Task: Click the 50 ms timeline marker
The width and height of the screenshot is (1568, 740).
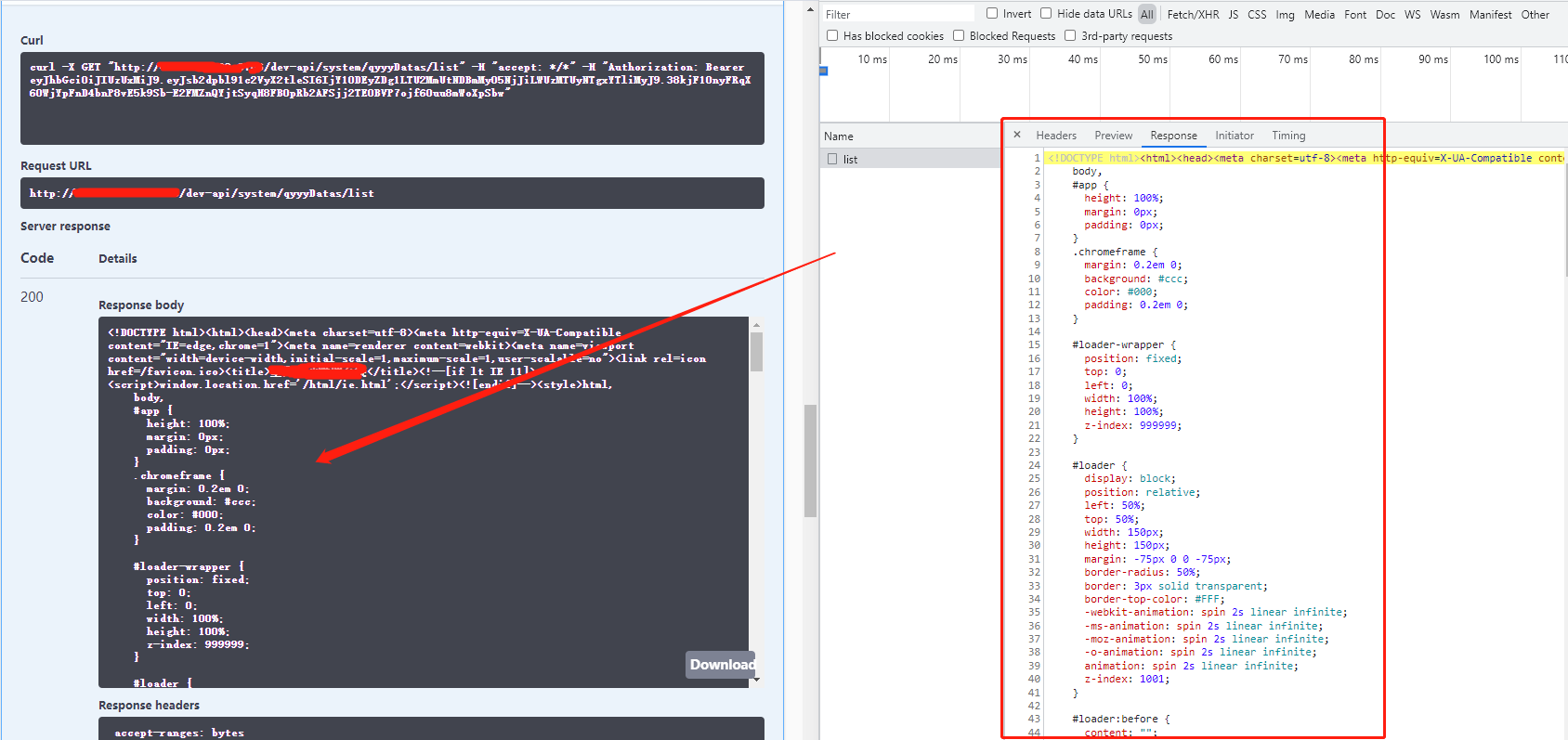Action: 1153,59
